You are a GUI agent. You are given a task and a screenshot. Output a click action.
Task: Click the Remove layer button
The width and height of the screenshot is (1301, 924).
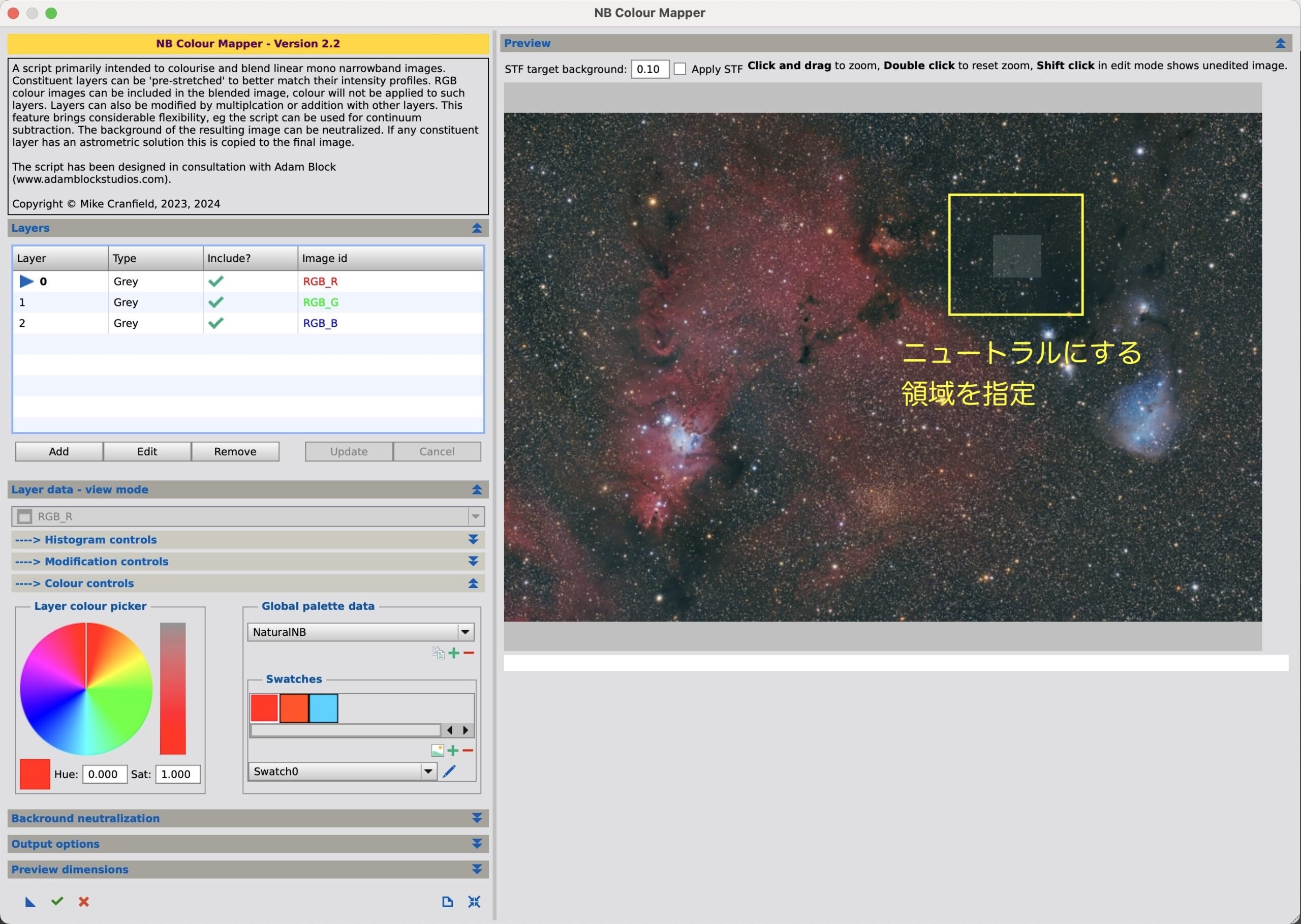235,452
